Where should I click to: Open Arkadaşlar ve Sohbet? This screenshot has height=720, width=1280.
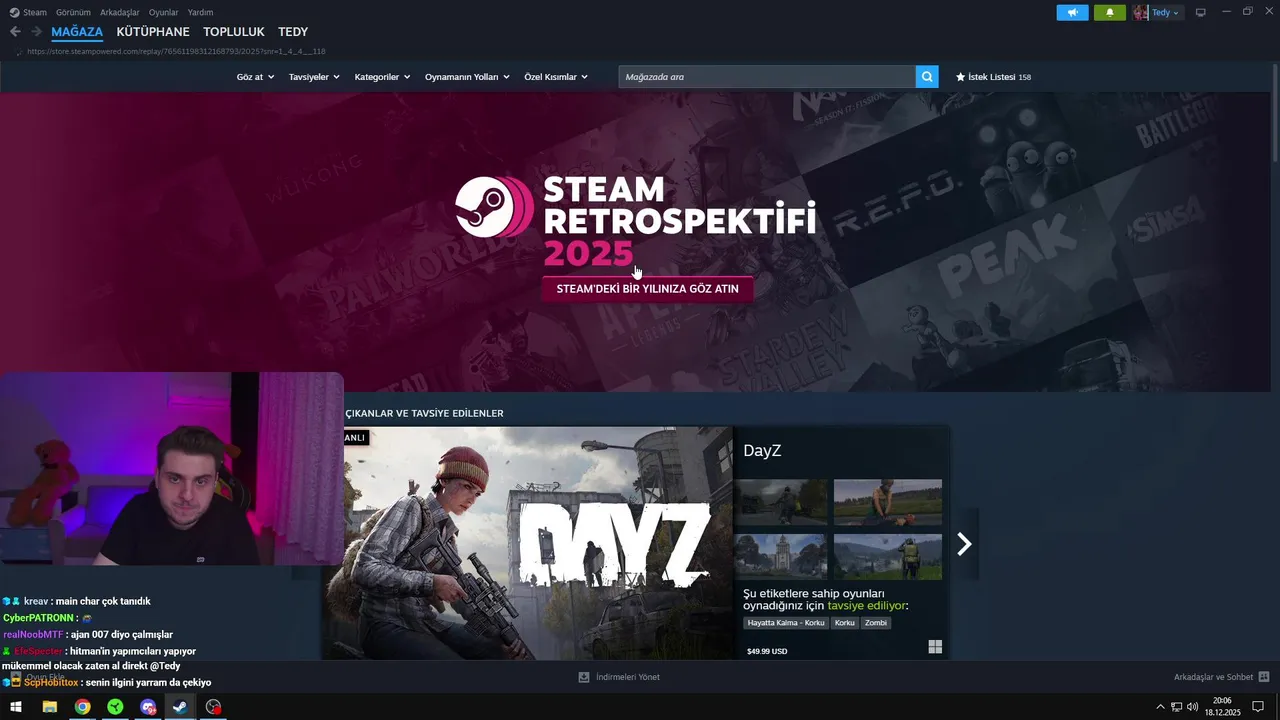point(1213,677)
